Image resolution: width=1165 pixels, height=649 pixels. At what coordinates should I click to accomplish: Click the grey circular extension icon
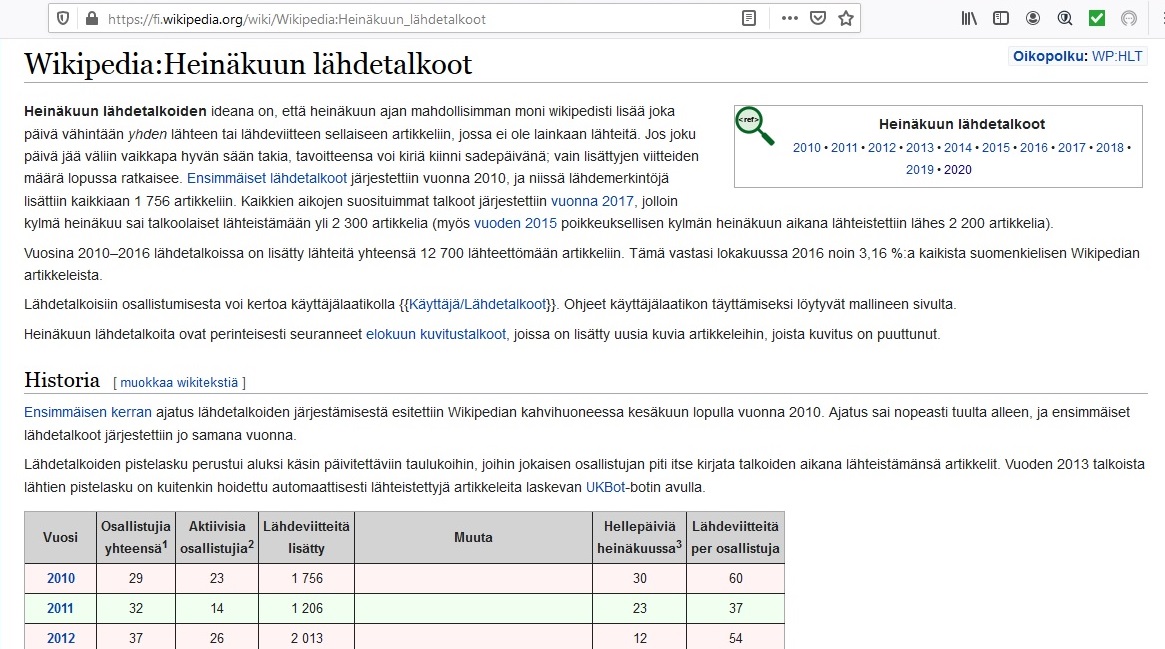tap(1129, 19)
